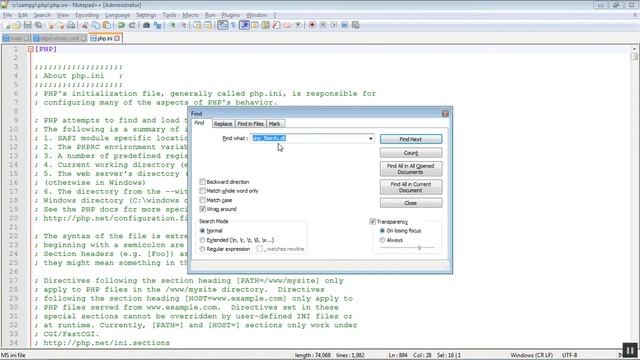Enable Match whole word only checkbox

coord(202,191)
